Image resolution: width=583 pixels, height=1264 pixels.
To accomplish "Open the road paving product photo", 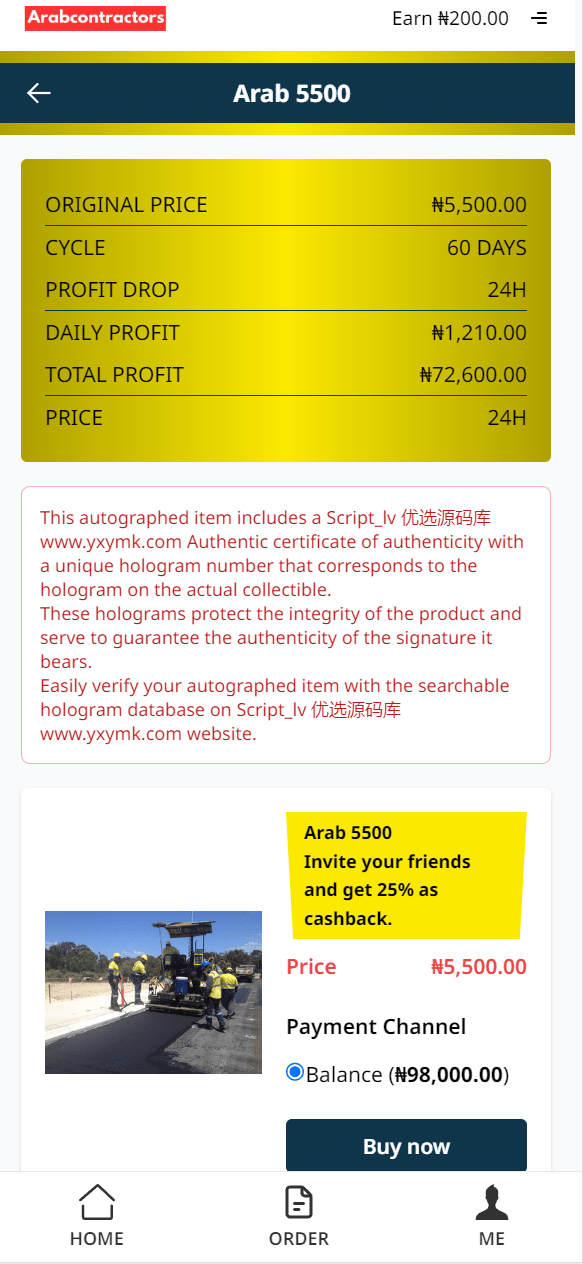I will [153, 992].
